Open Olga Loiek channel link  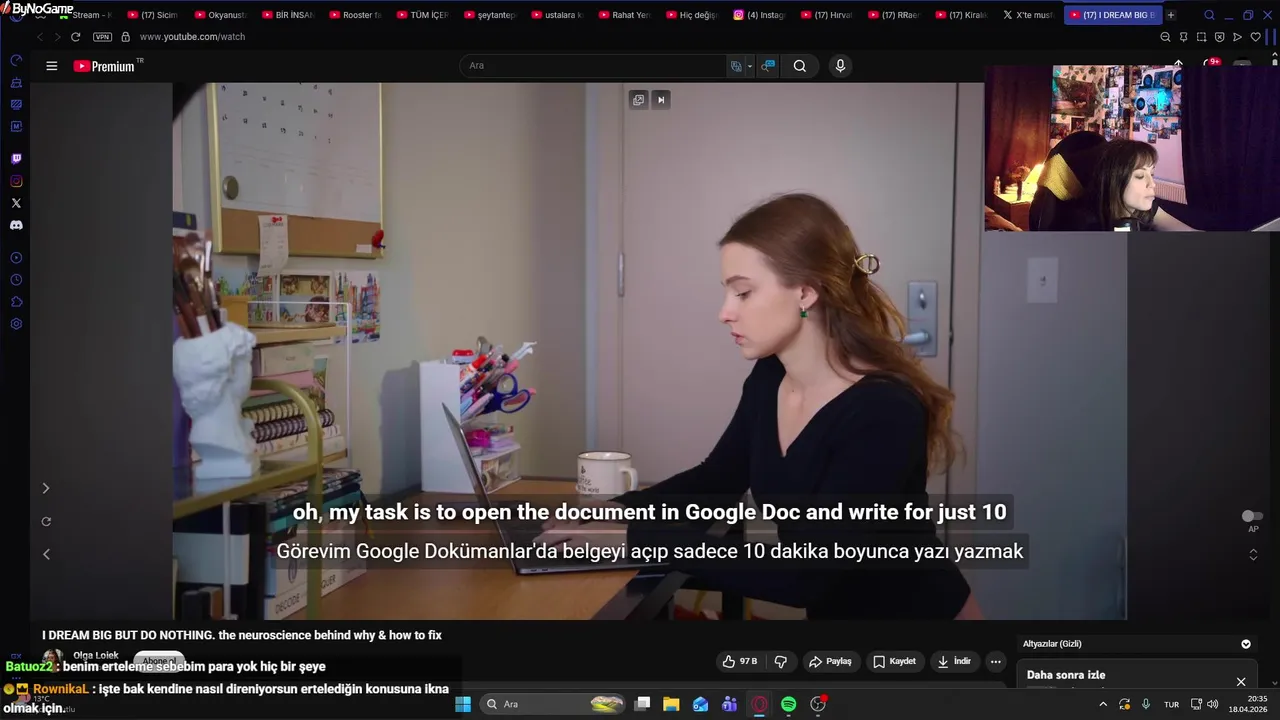(x=96, y=656)
